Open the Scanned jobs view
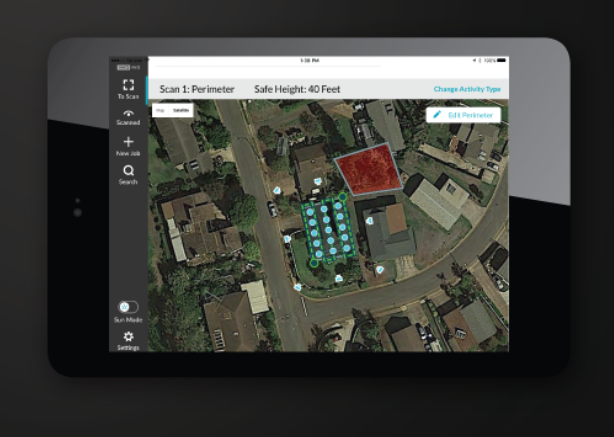This screenshot has height=437, width=614. 128,118
